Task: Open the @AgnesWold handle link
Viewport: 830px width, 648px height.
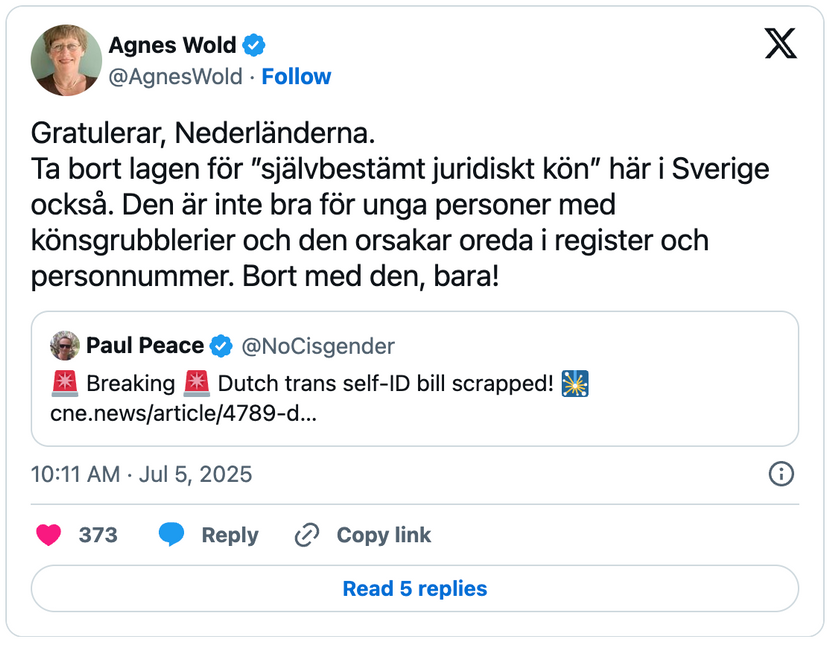Action: pyautogui.click(x=176, y=77)
